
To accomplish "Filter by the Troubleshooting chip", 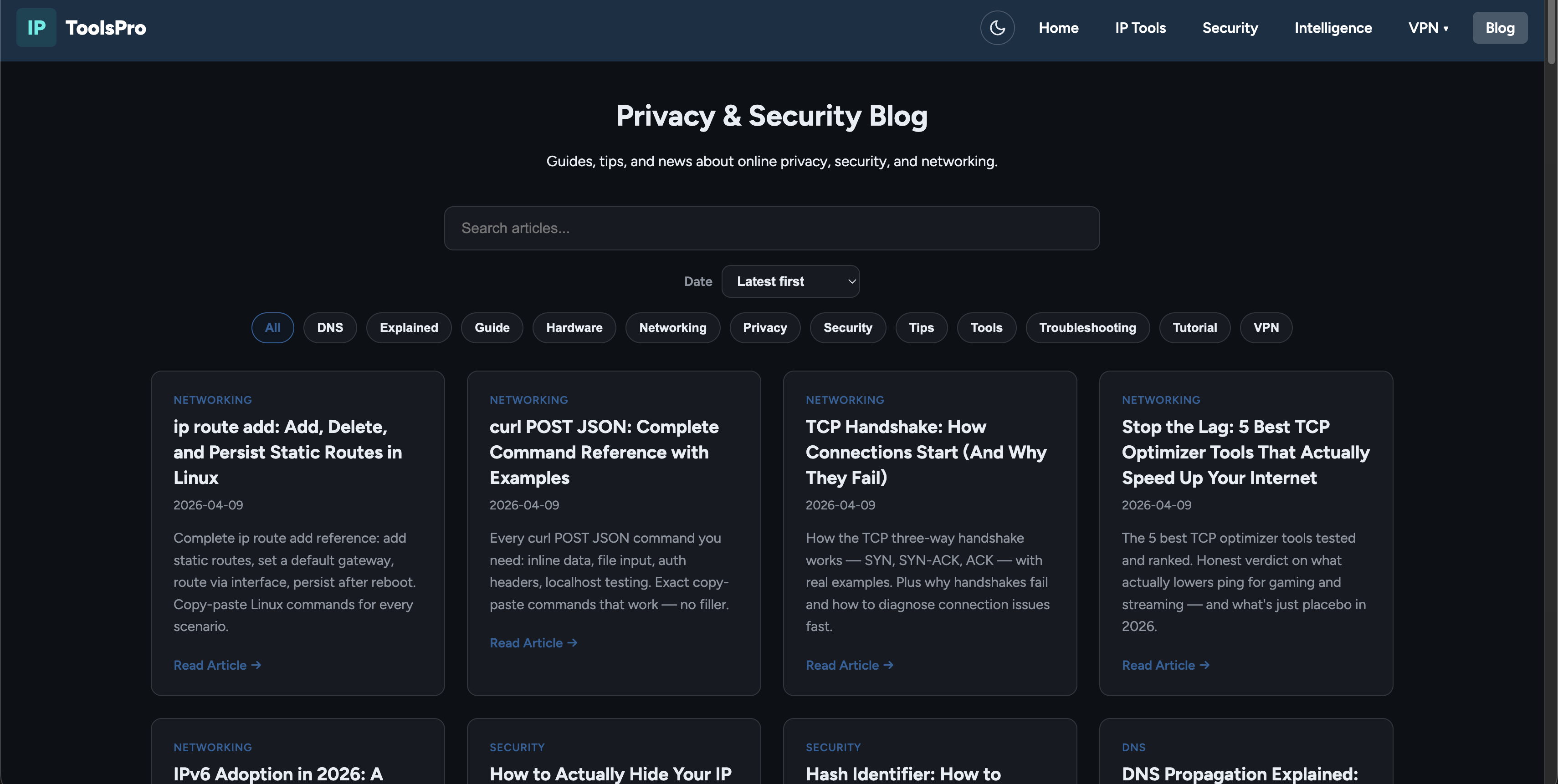I will (1087, 328).
